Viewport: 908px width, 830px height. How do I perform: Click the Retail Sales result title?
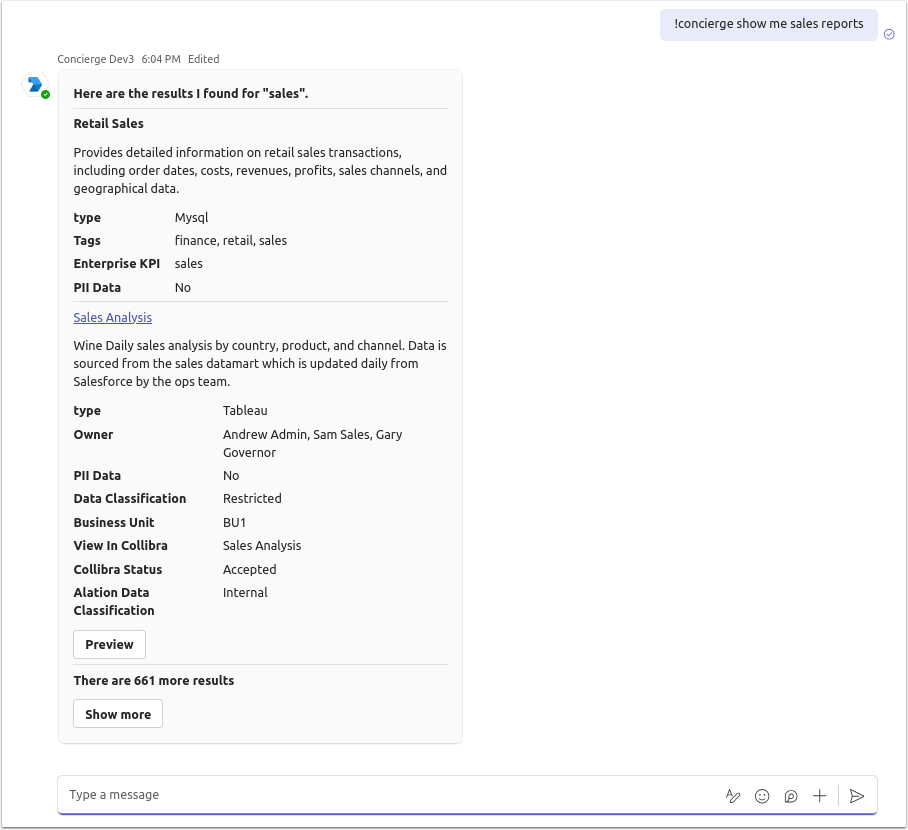(x=109, y=124)
